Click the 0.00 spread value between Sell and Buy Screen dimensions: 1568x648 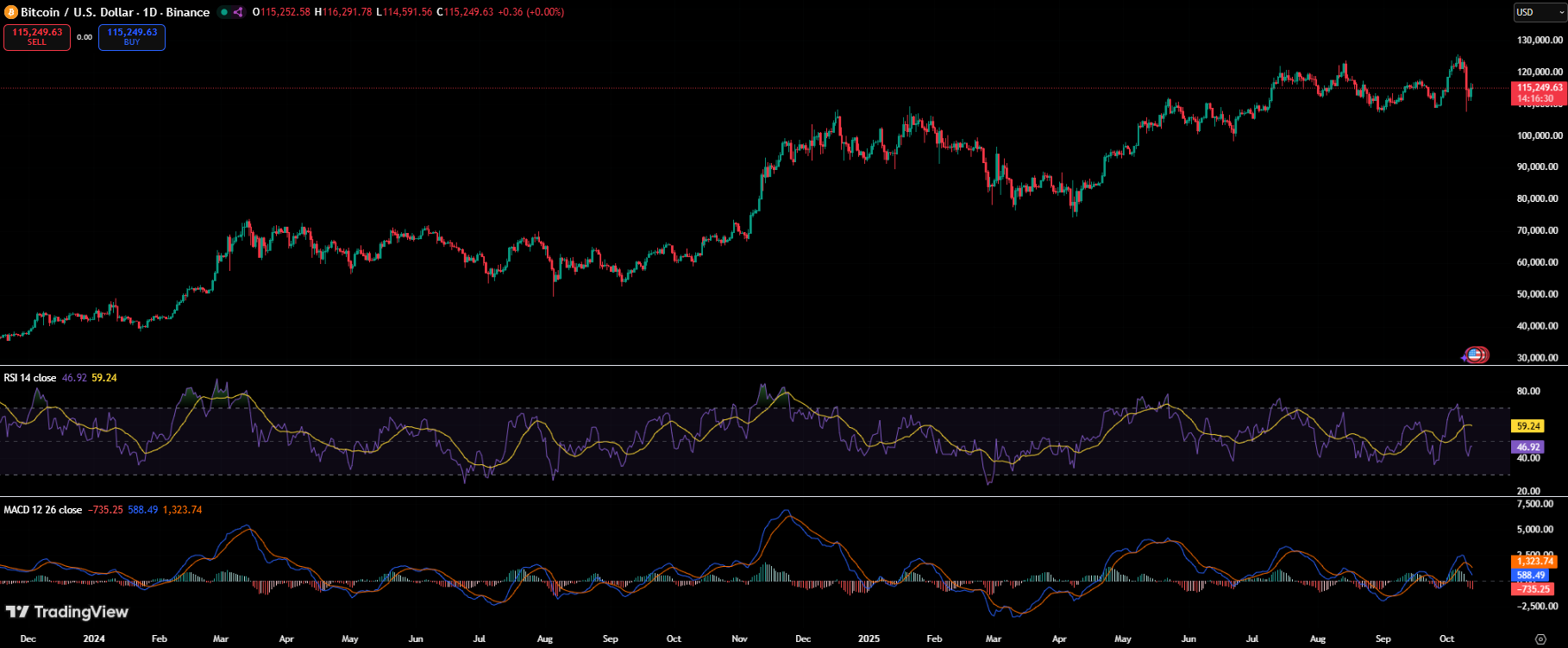coord(85,37)
